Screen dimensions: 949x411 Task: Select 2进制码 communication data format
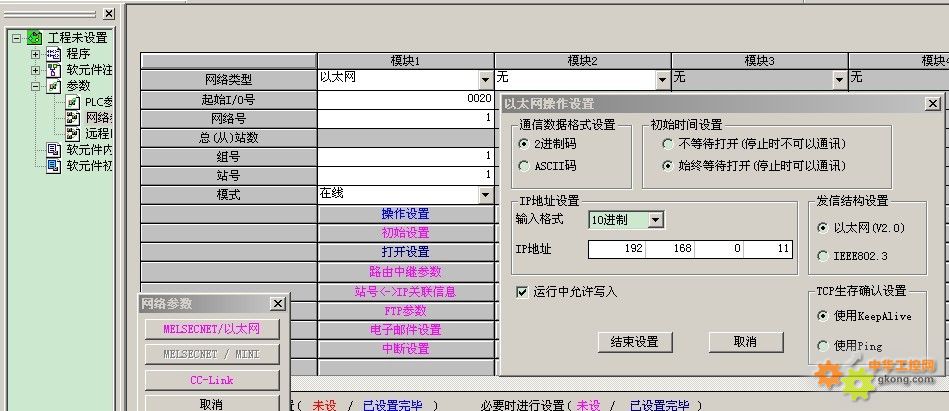[524, 144]
